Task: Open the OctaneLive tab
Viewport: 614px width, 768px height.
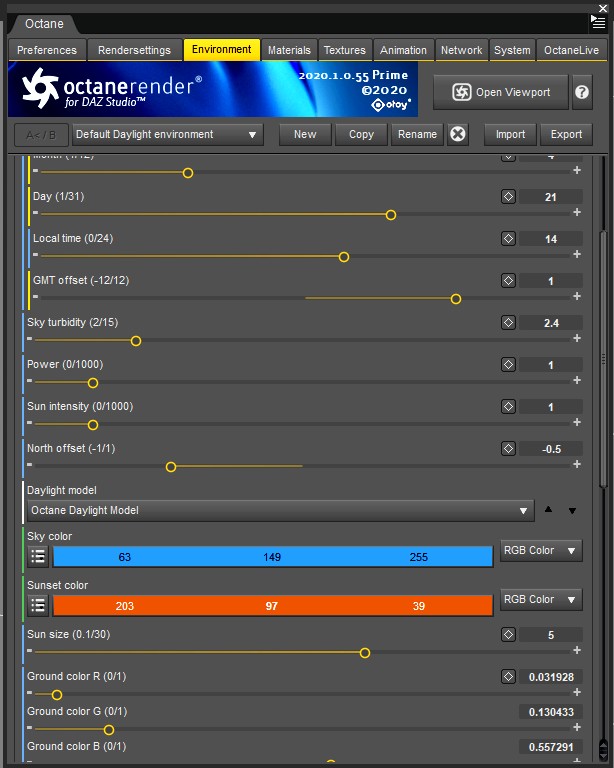Action: coord(571,50)
